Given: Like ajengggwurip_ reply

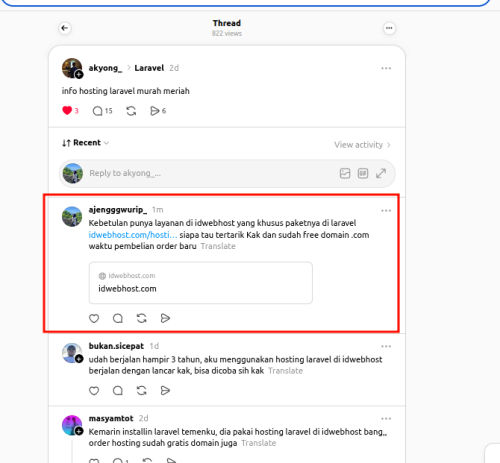Looking at the screenshot, I should click(94, 318).
